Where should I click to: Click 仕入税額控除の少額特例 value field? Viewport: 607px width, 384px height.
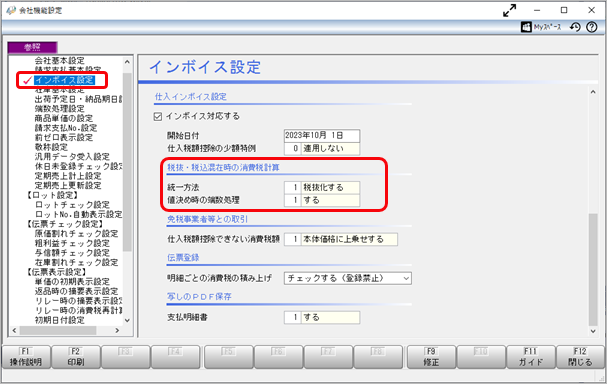[x=322, y=149]
